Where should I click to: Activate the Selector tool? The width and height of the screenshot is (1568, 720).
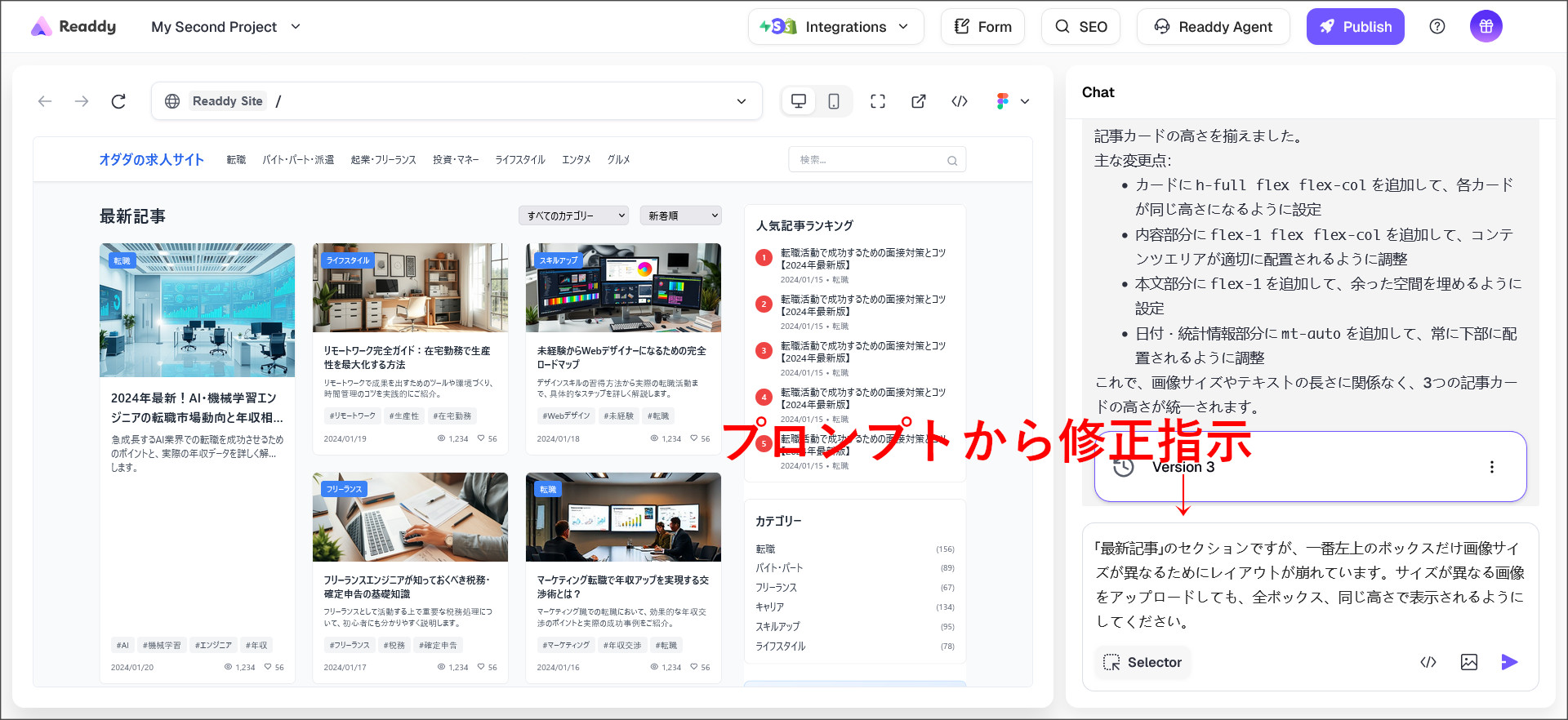[x=1143, y=662]
